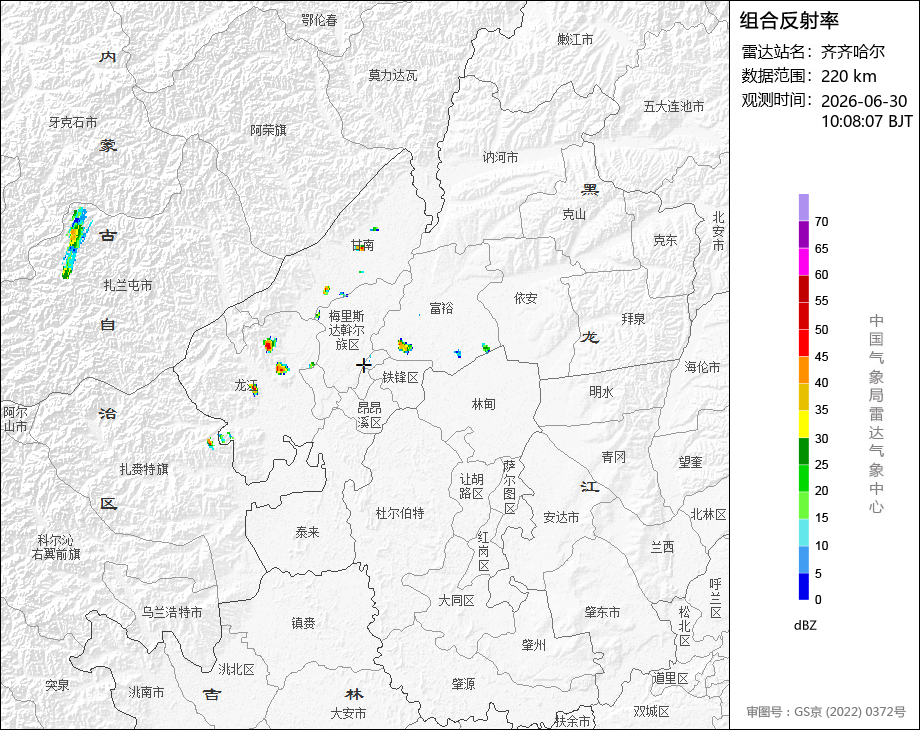This screenshot has width=920, height=730.
Task: Click the 依安 map label
Action: 526,298
